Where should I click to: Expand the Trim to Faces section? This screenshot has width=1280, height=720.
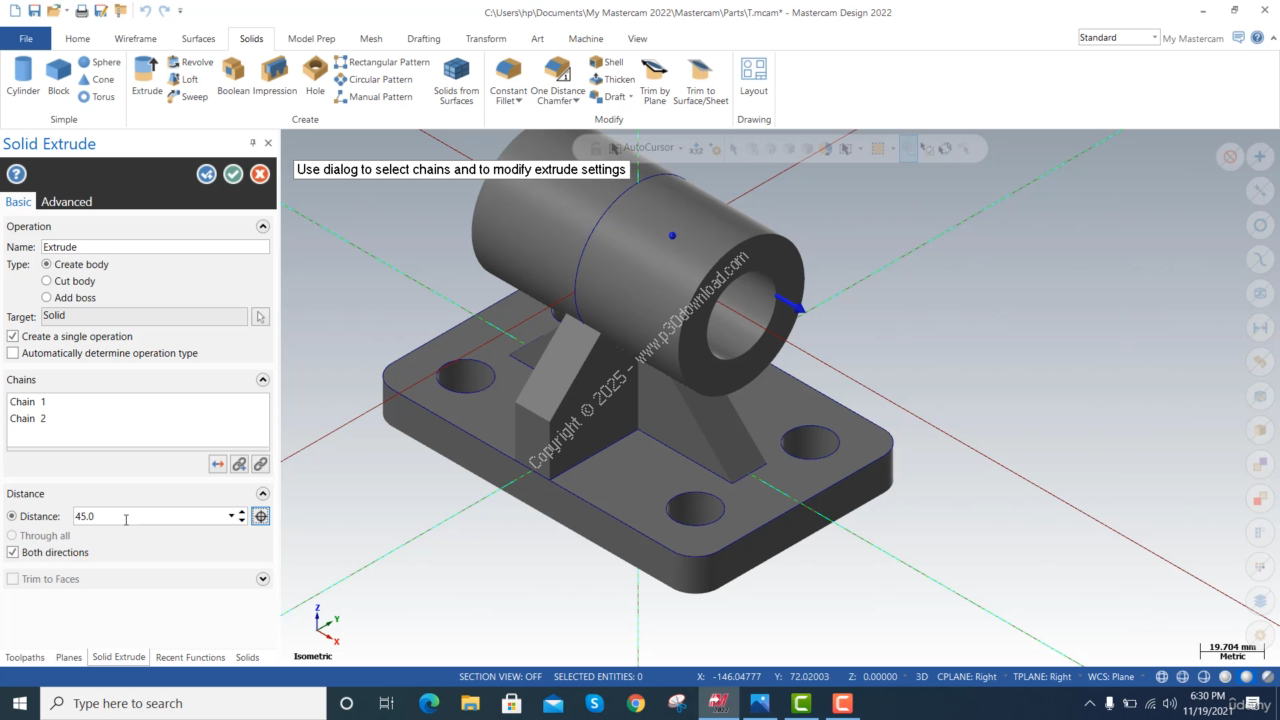point(263,579)
